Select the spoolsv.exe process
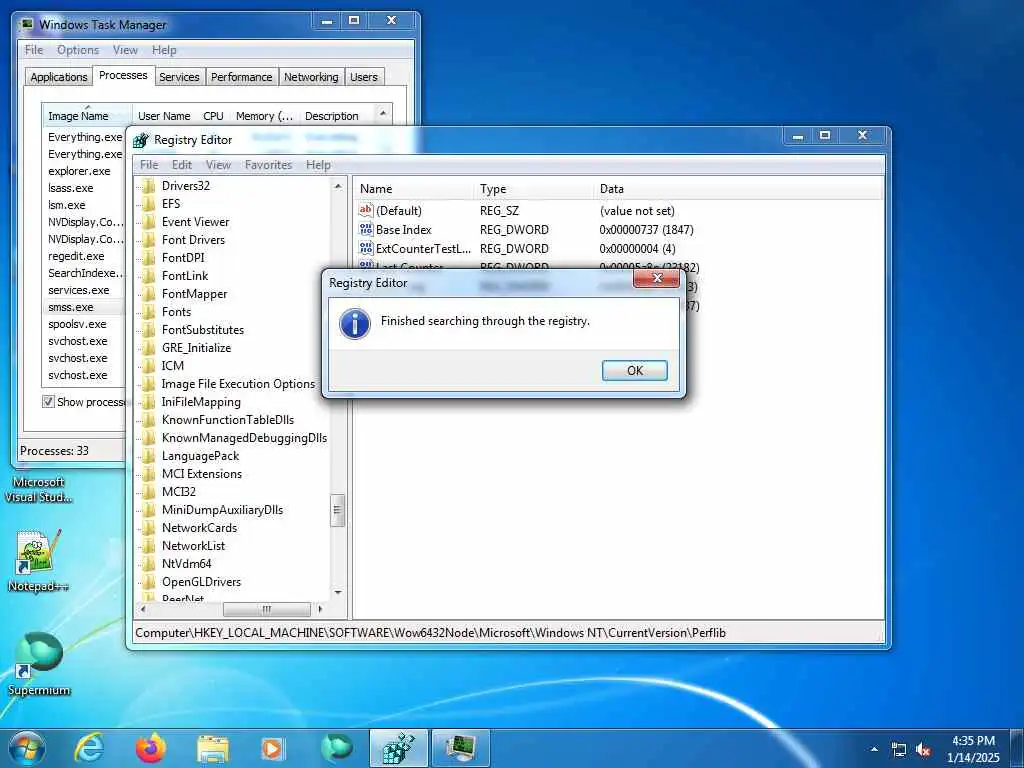 77,323
